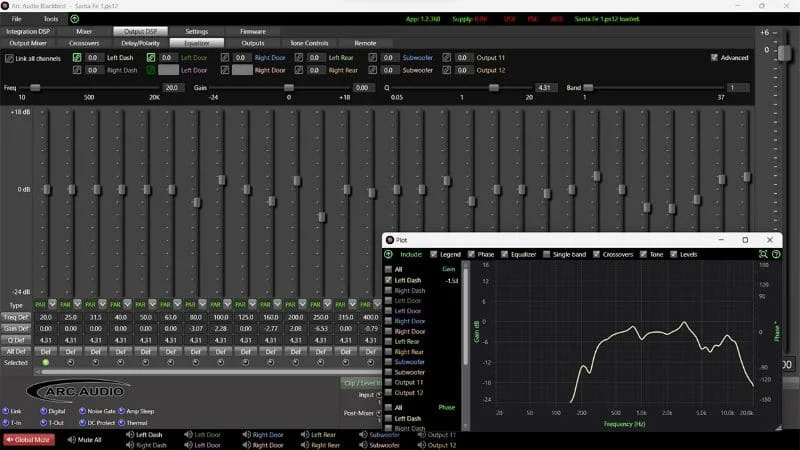
Task: Click the Q slider handle
Action: [493, 88]
